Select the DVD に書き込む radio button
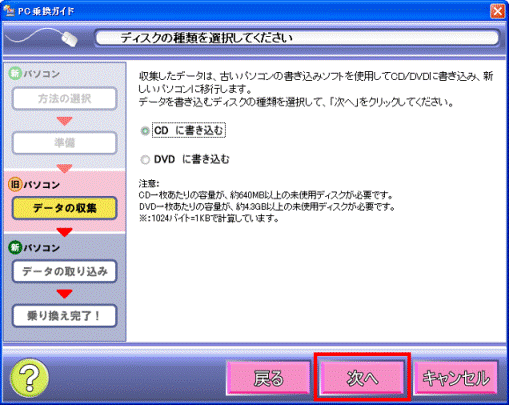This screenshot has height=405, width=509. point(145,160)
